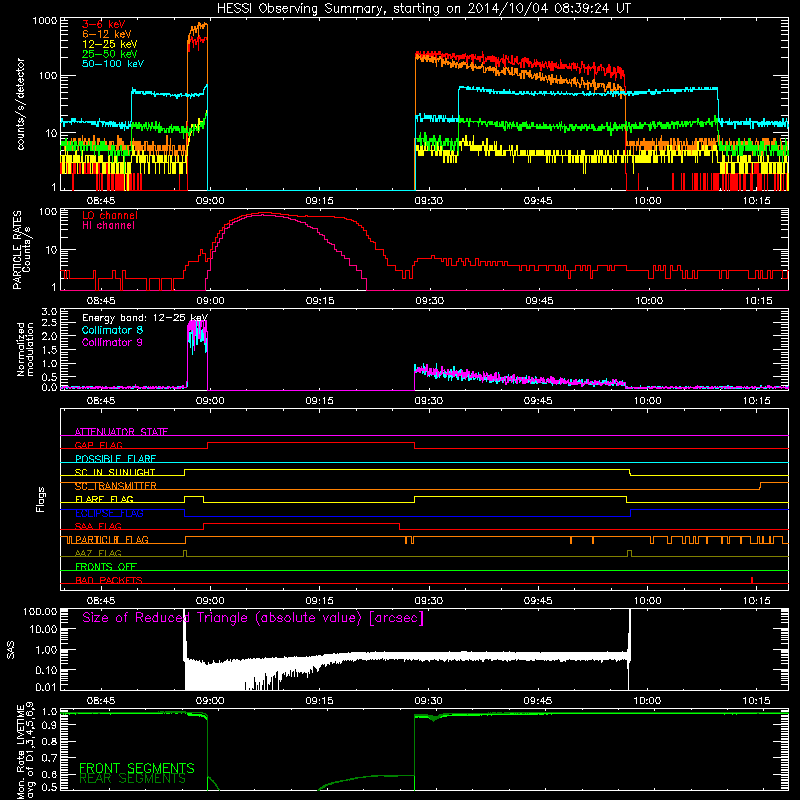Image resolution: width=800 pixels, height=800 pixels.
Task: Click the "FRONTS_OFF" flag label
Action: pyautogui.click(x=106, y=567)
